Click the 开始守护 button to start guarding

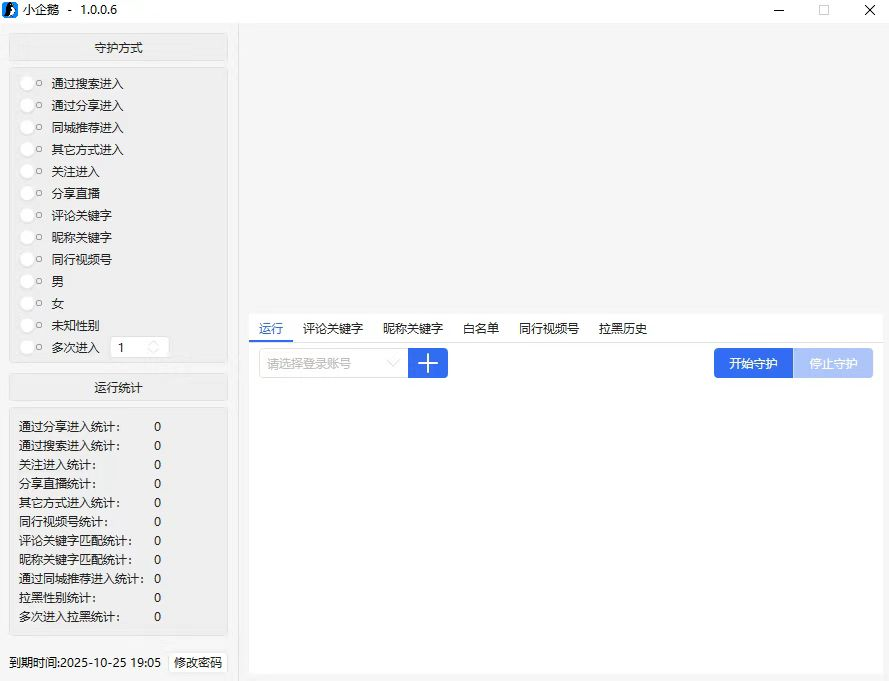[752, 363]
